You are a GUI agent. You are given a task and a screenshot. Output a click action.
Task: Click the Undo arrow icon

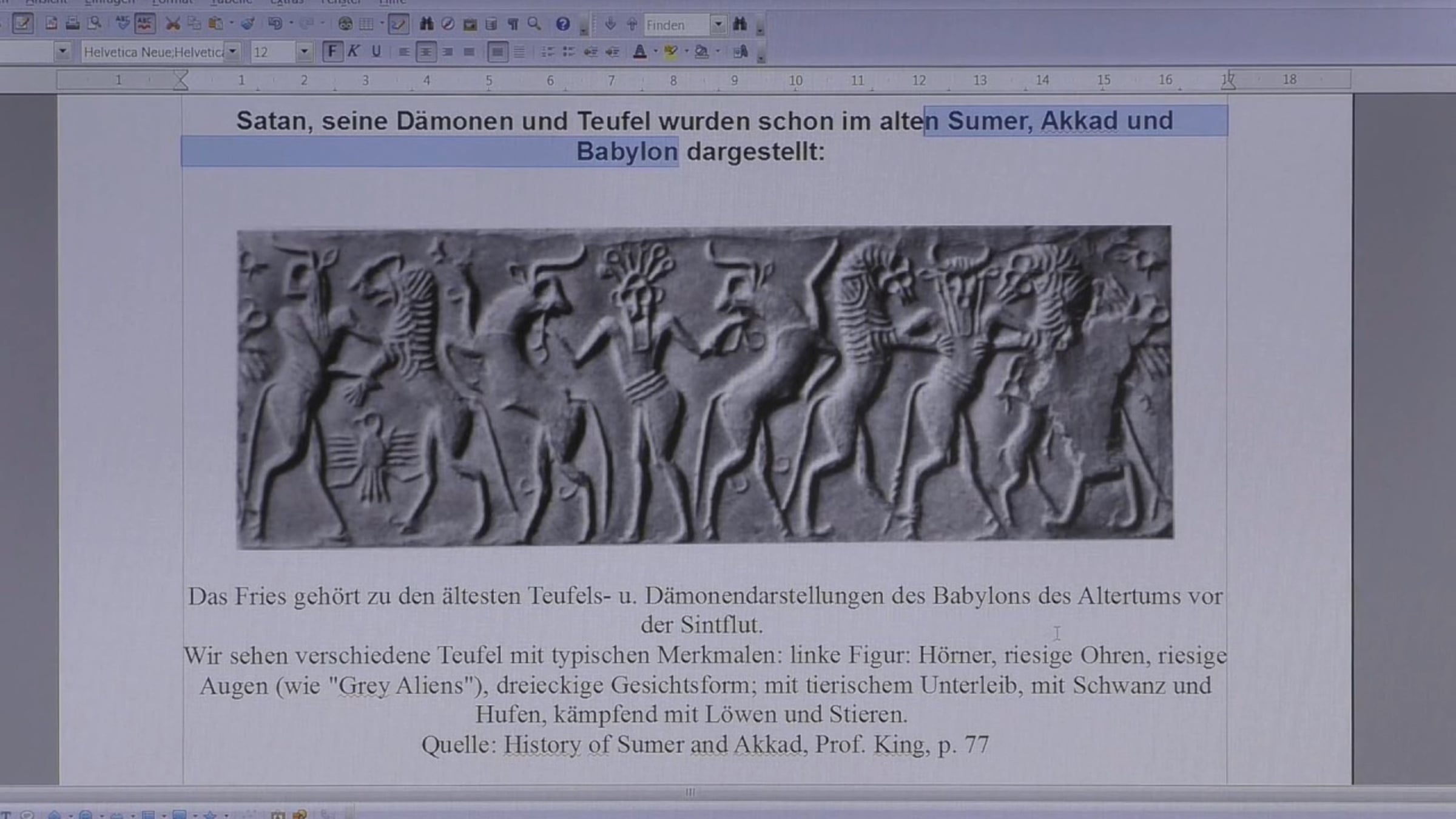tap(275, 24)
